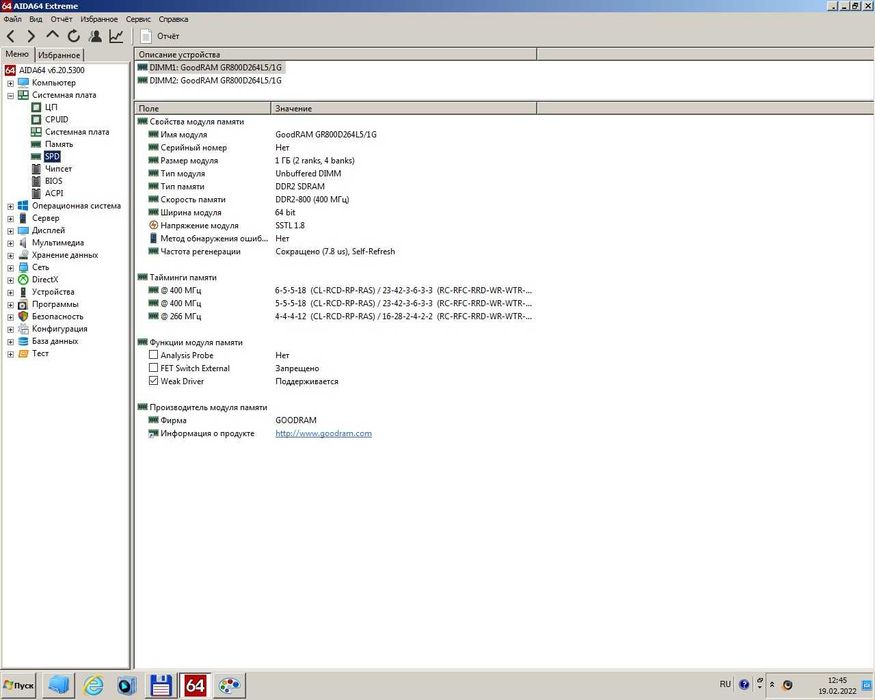Click the AIDA64 taskbar icon
The width and height of the screenshot is (875, 700).
pos(195,685)
